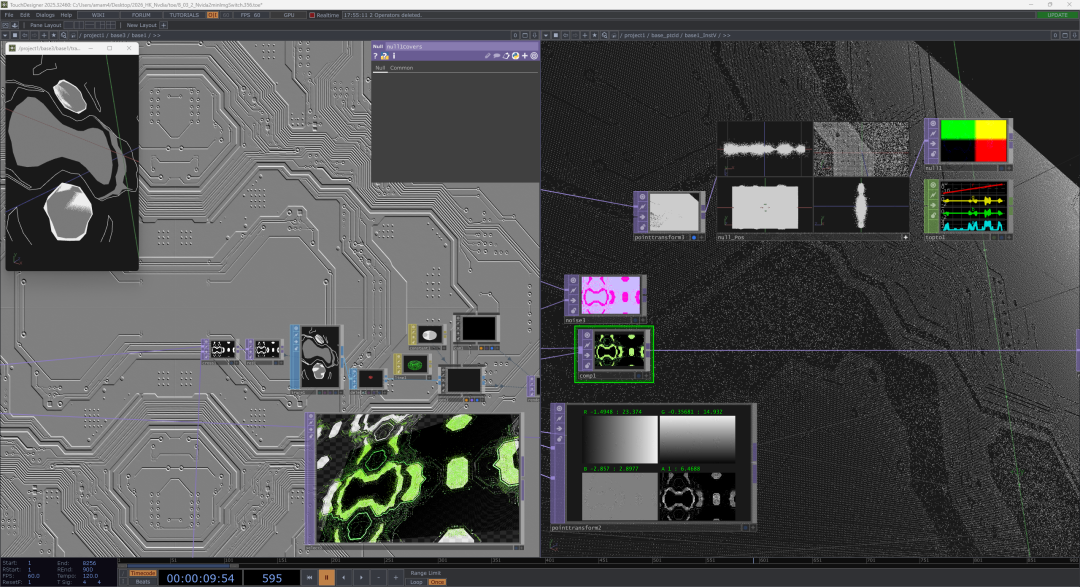Open the right pane type dropdown arrow
Viewport: 1080px width, 587px height.
click(x=546, y=35)
